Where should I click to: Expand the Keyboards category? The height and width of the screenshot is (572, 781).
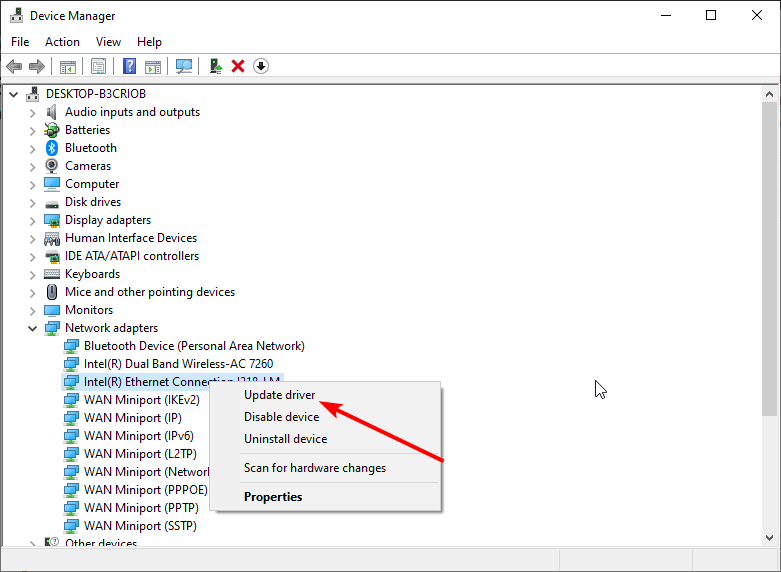[x=33, y=275]
